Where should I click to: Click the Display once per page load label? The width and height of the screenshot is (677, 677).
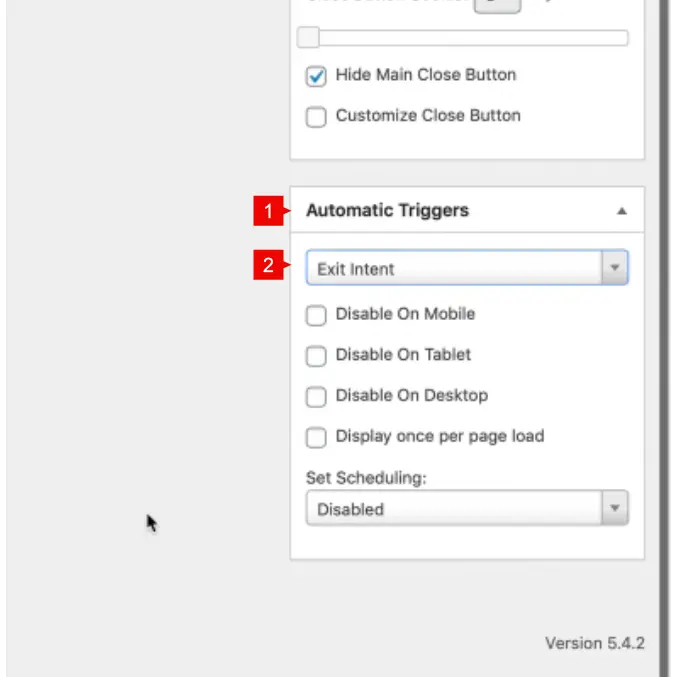(x=439, y=436)
